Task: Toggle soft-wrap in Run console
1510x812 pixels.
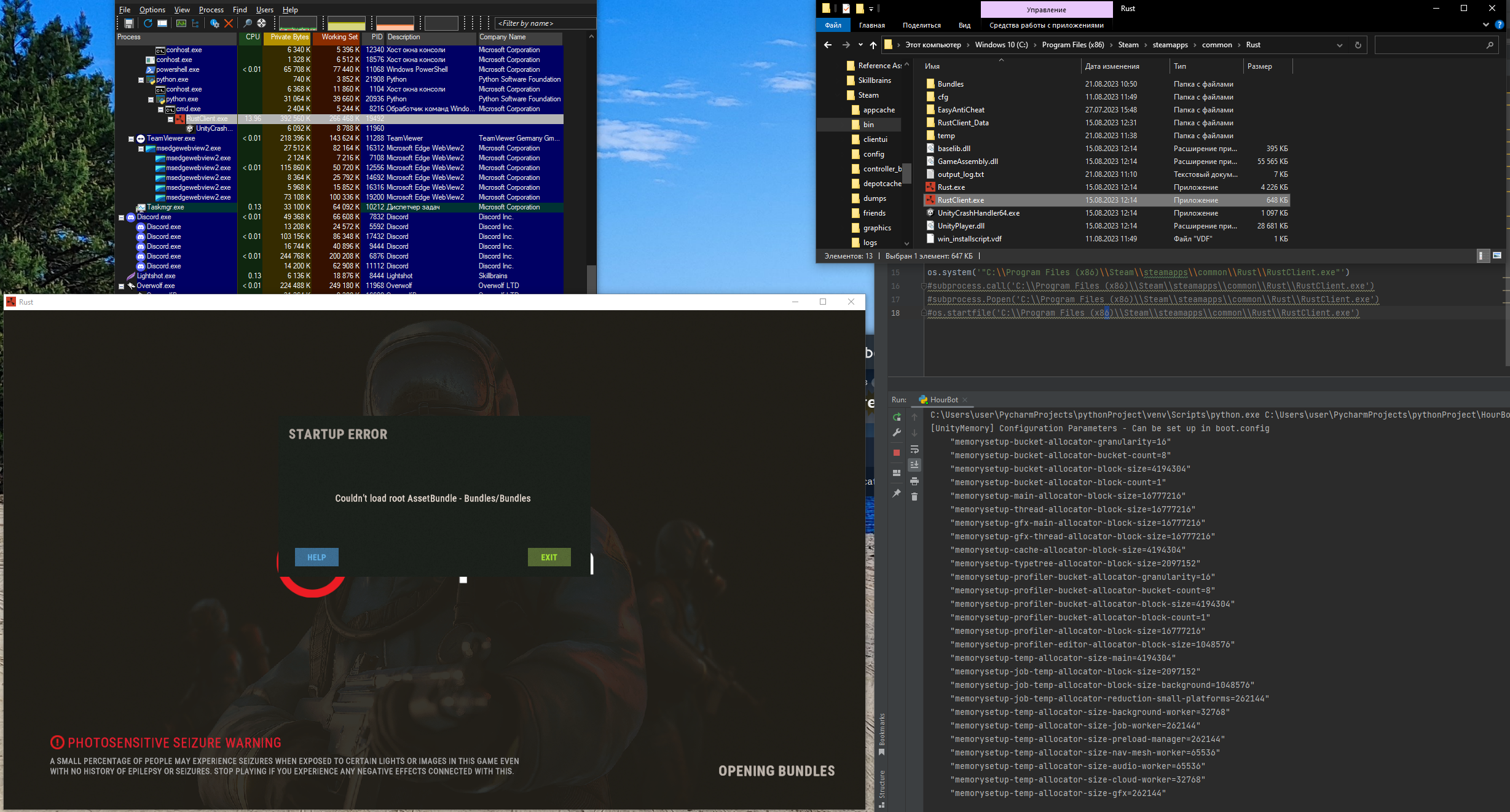Action: coord(914,449)
